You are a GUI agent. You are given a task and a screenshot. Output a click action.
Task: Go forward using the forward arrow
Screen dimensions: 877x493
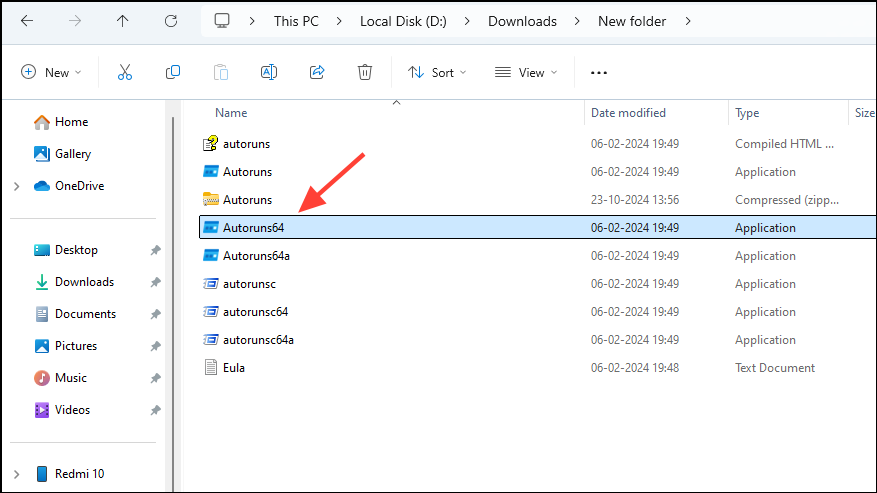[x=75, y=21]
